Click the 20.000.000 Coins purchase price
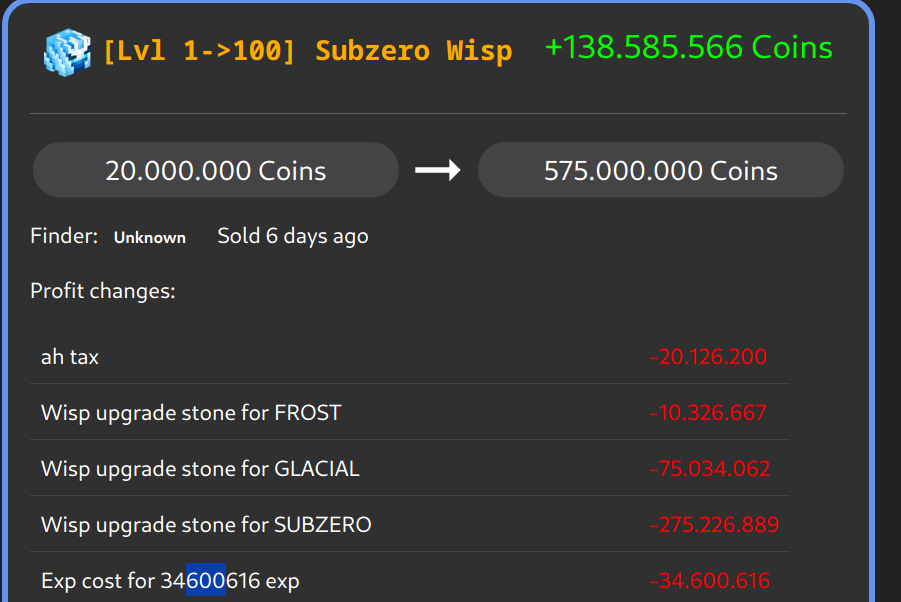Screen dimensions: 901x602 coord(216,170)
